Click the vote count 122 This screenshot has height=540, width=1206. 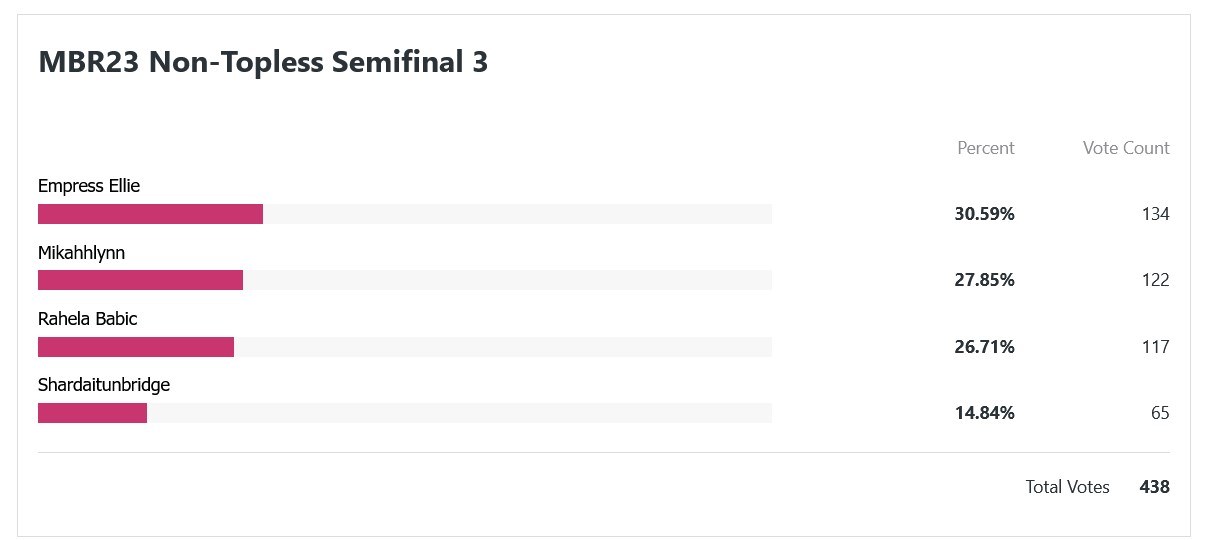pos(1155,280)
